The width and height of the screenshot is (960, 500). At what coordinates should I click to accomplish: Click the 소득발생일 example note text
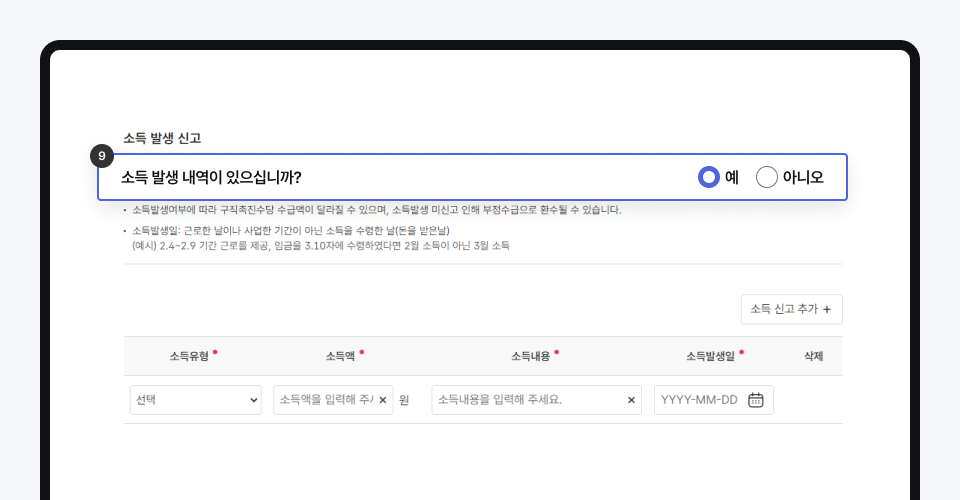pyautogui.click(x=320, y=245)
